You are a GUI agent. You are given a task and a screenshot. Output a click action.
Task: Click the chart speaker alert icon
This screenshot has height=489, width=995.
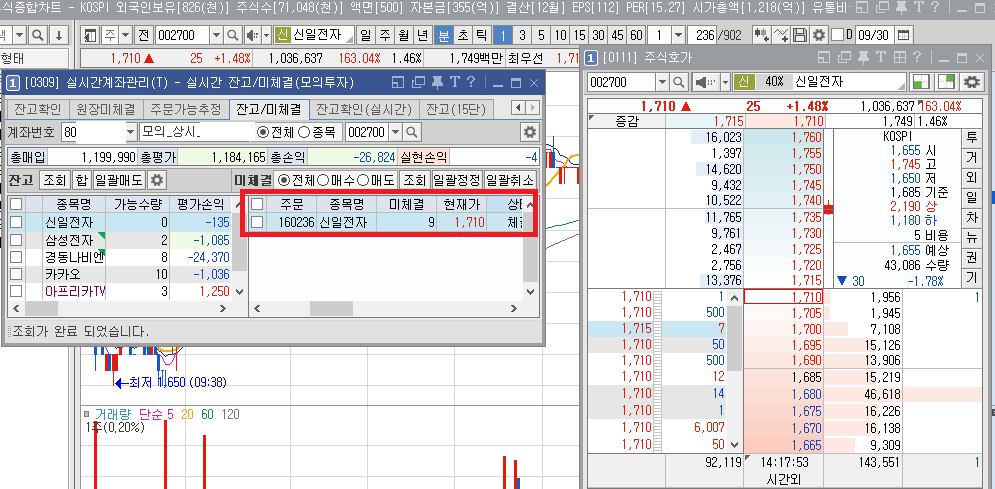[252, 35]
